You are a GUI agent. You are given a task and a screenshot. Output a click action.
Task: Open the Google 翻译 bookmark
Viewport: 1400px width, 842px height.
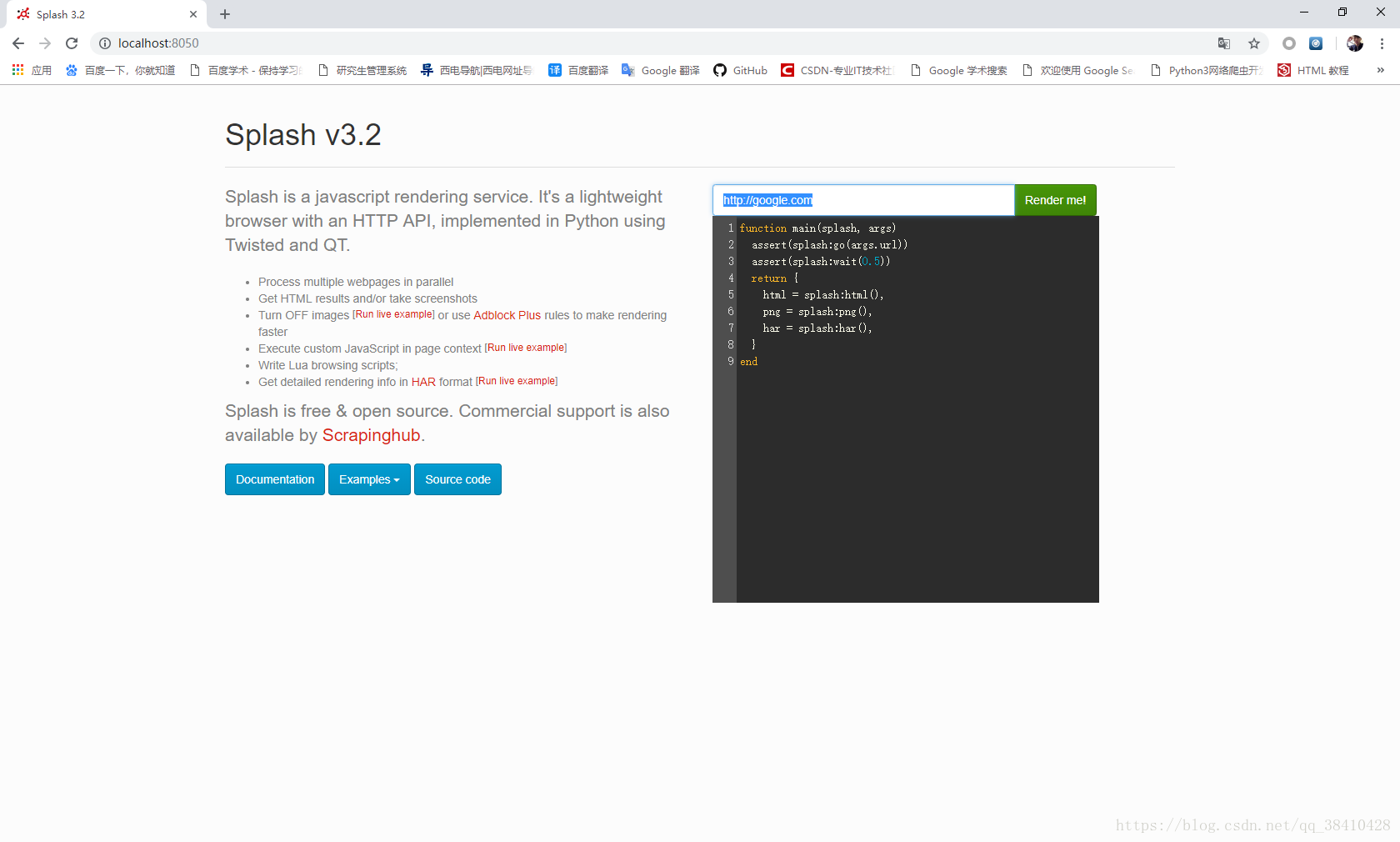(x=661, y=70)
